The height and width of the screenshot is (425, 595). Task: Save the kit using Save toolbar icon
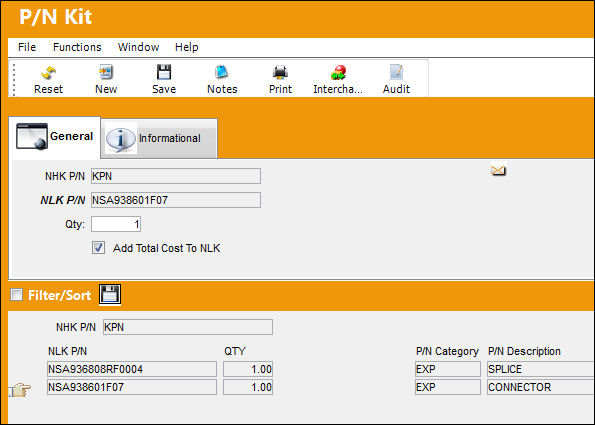pyautogui.click(x=164, y=72)
